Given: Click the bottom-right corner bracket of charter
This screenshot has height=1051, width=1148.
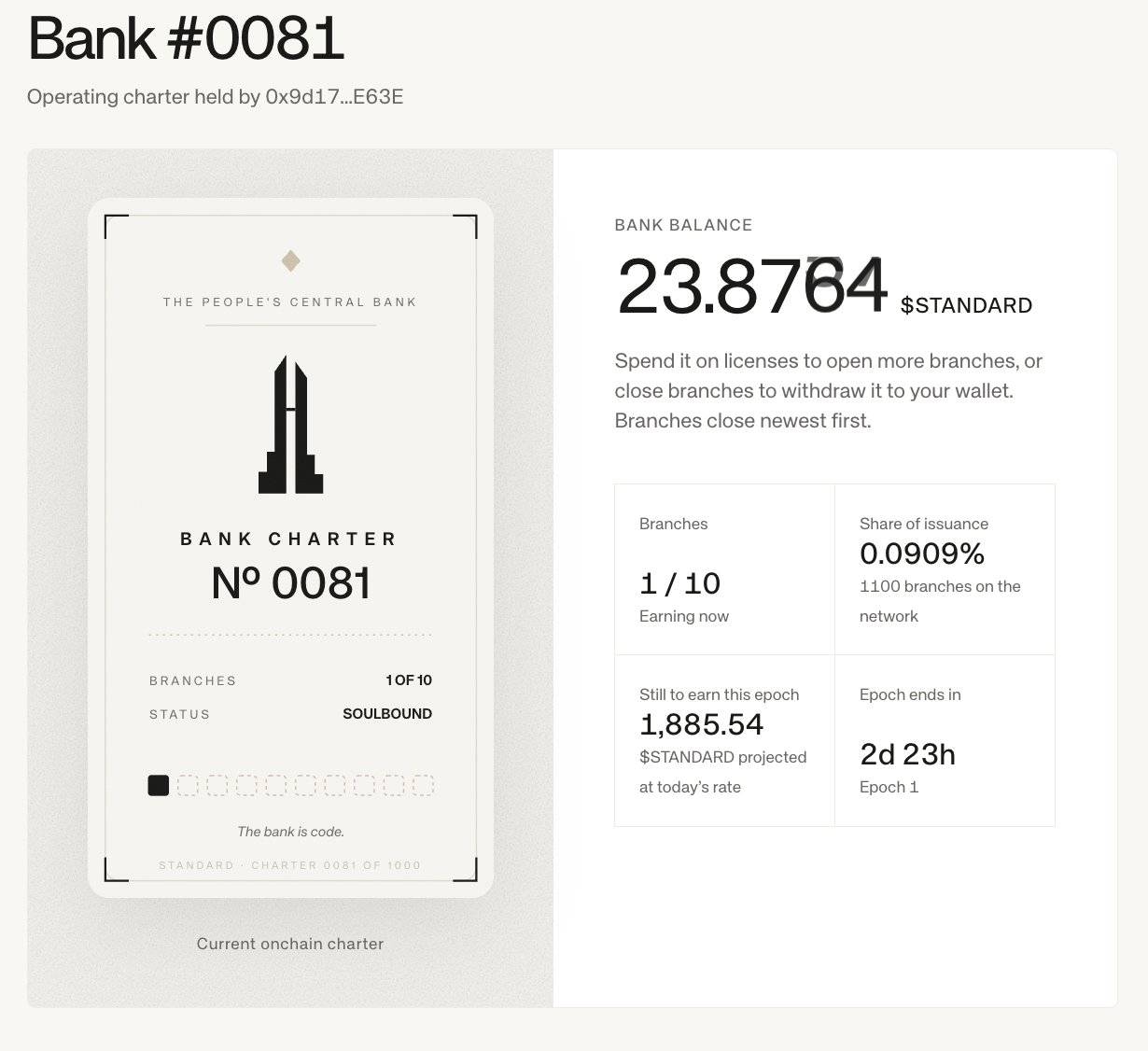Looking at the screenshot, I should click(x=465, y=869).
